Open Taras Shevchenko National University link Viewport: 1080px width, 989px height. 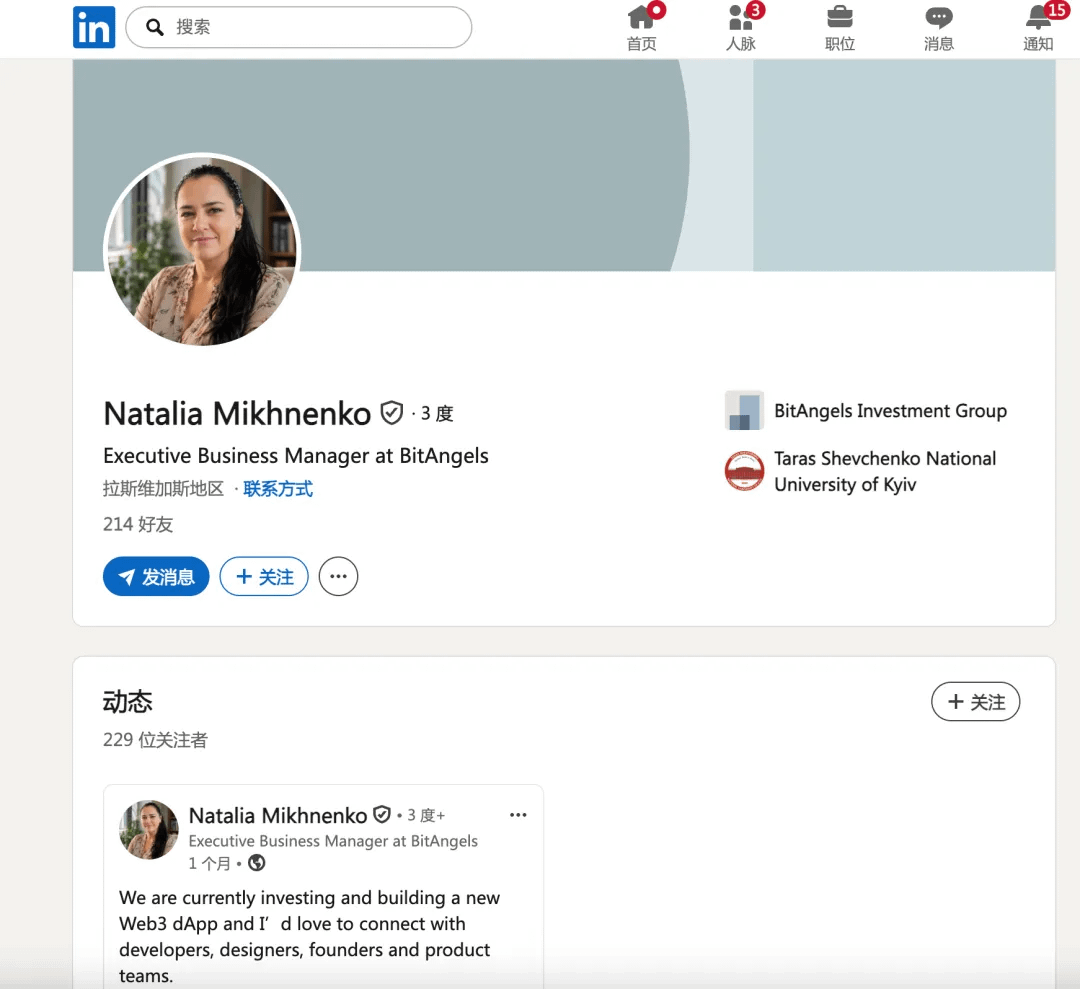pyautogui.click(x=885, y=472)
